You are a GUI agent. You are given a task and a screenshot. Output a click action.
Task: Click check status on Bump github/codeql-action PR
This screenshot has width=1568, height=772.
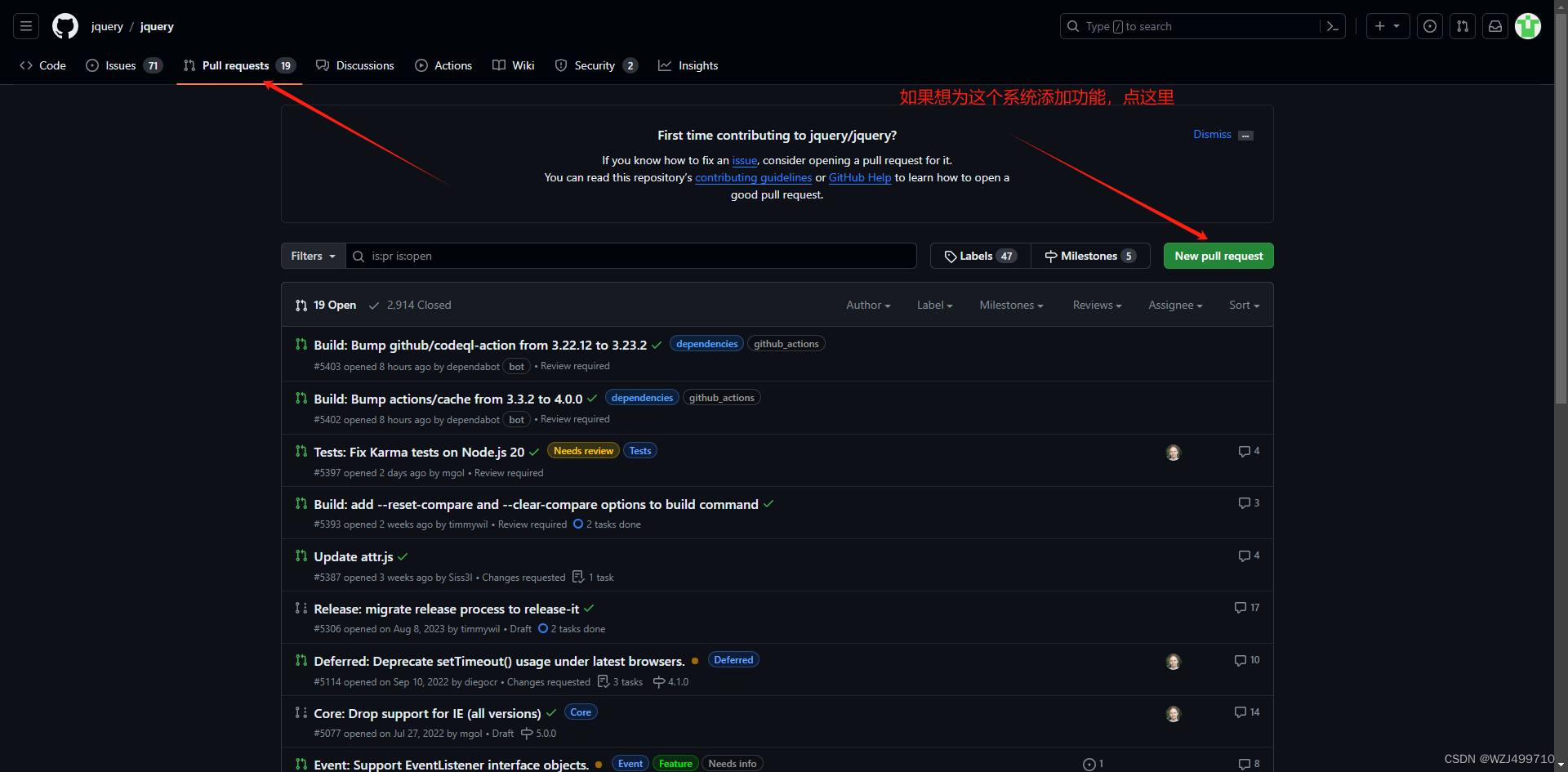tap(657, 345)
